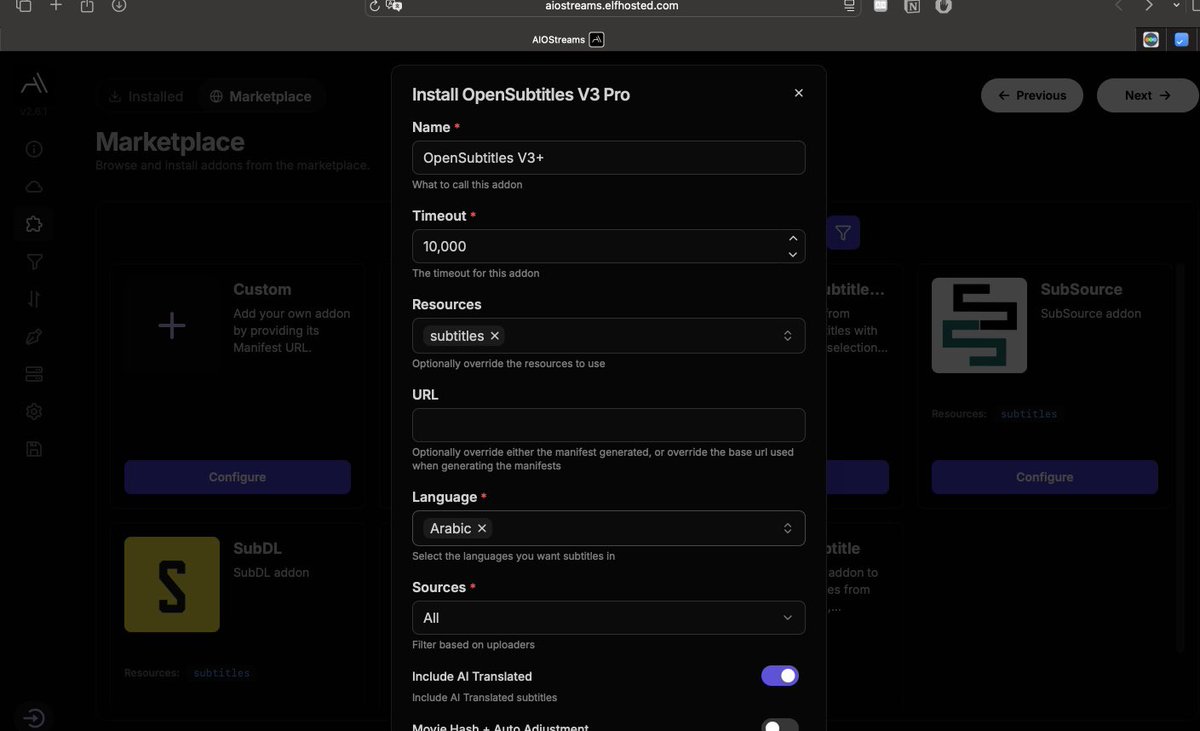The image size is (1200, 731).
Task: Select the puzzle-piece Addons icon in sidebar
Action: [34, 224]
